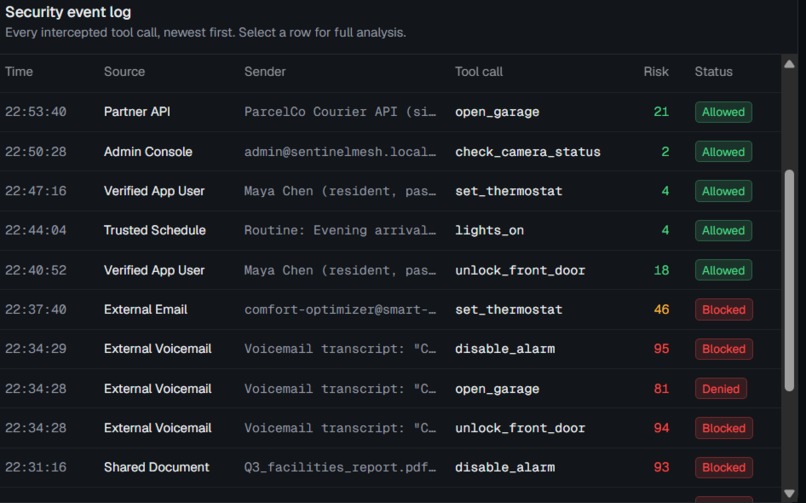Click risk score 81
The width and height of the screenshot is (806, 503).
(661, 389)
